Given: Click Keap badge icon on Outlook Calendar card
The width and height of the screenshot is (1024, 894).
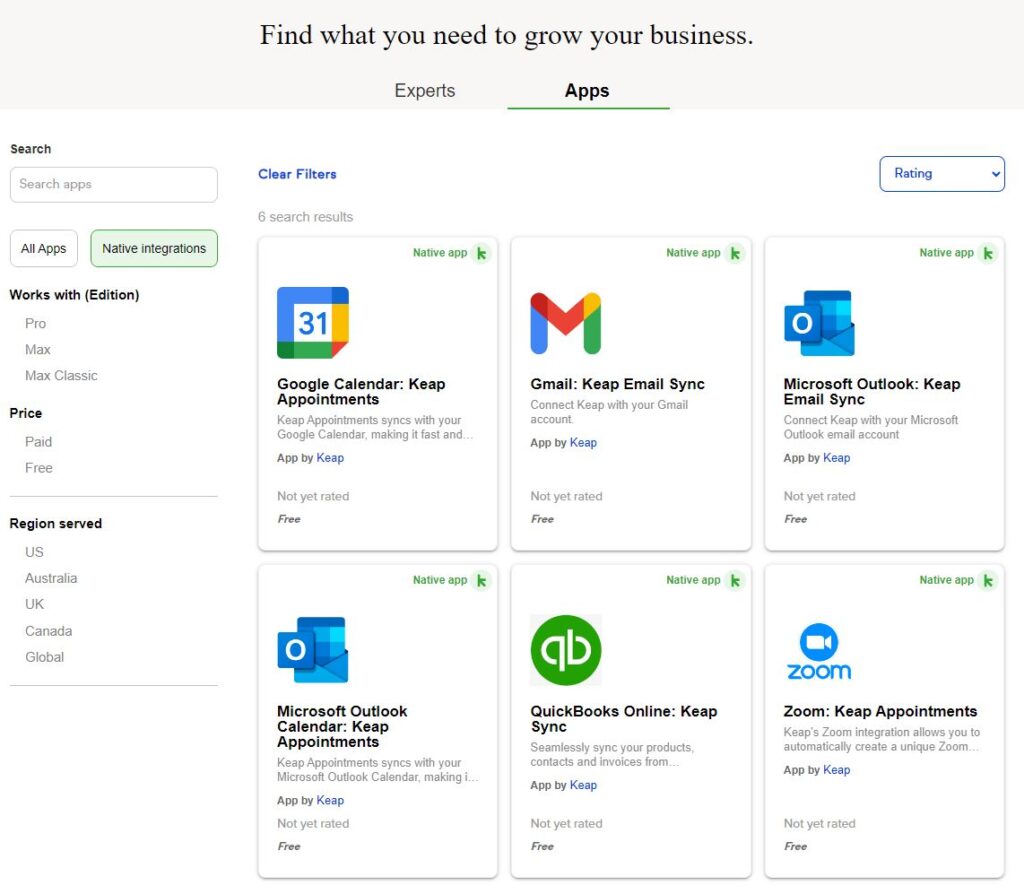Looking at the screenshot, I should (x=481, y=581).
